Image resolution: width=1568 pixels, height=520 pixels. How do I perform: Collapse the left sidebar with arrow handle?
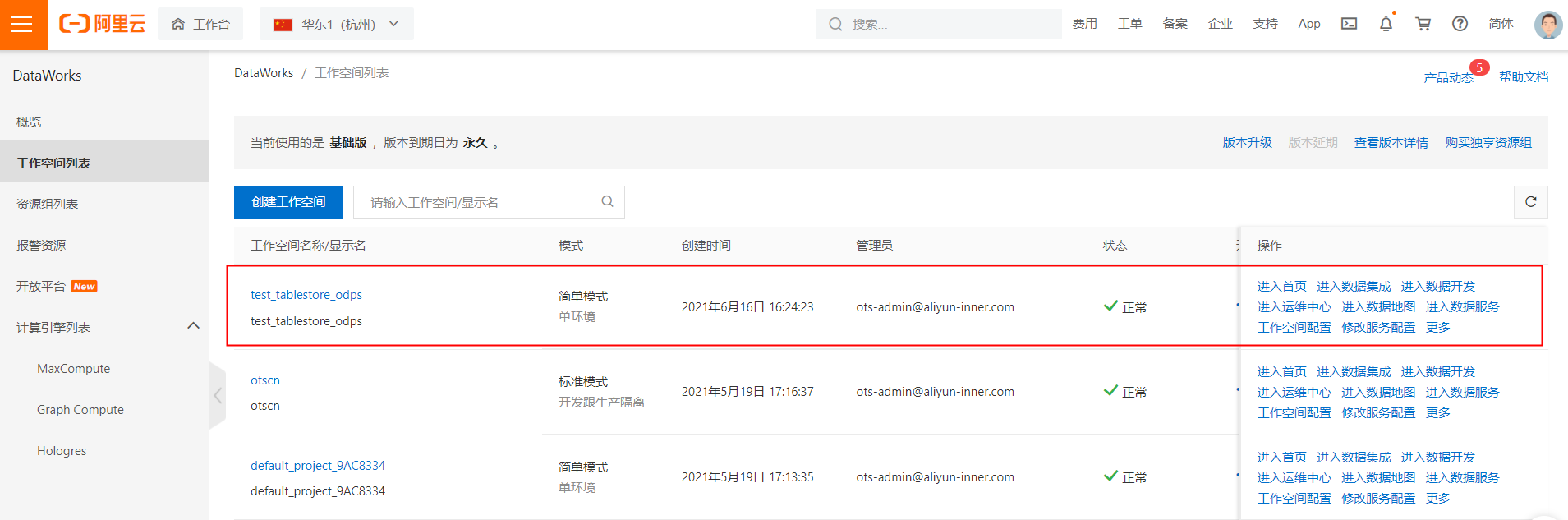[x=218, y=396]
